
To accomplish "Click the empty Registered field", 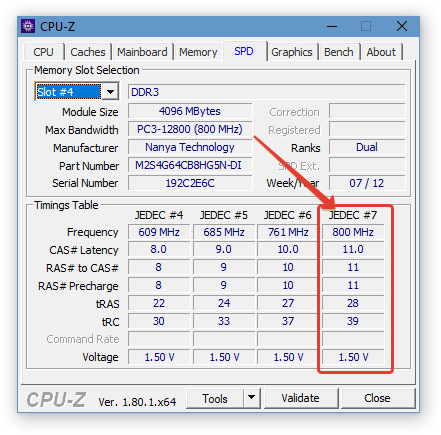I will (367, 129).
